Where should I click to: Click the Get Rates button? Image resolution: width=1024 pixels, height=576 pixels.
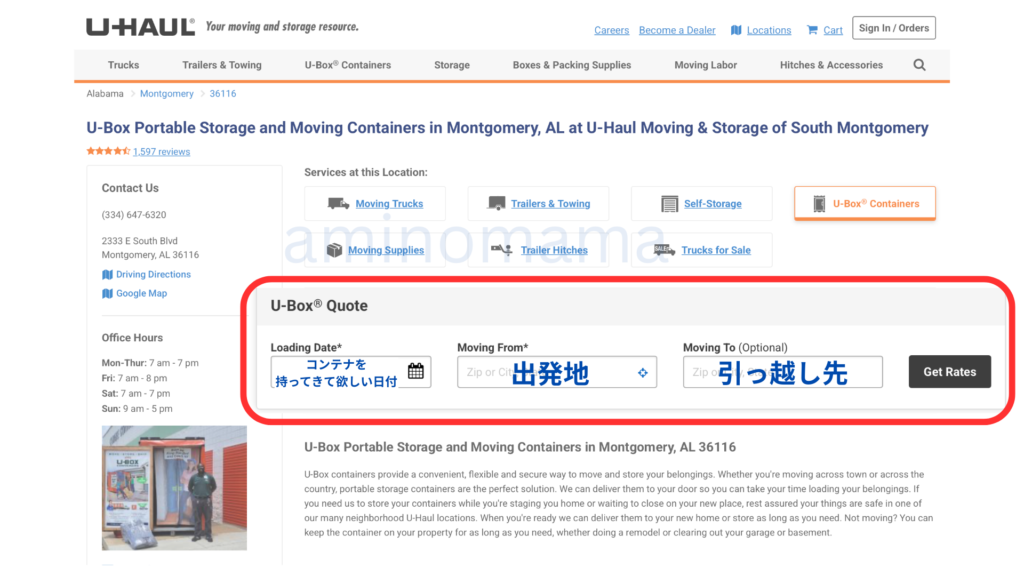[x=950, y=372]
